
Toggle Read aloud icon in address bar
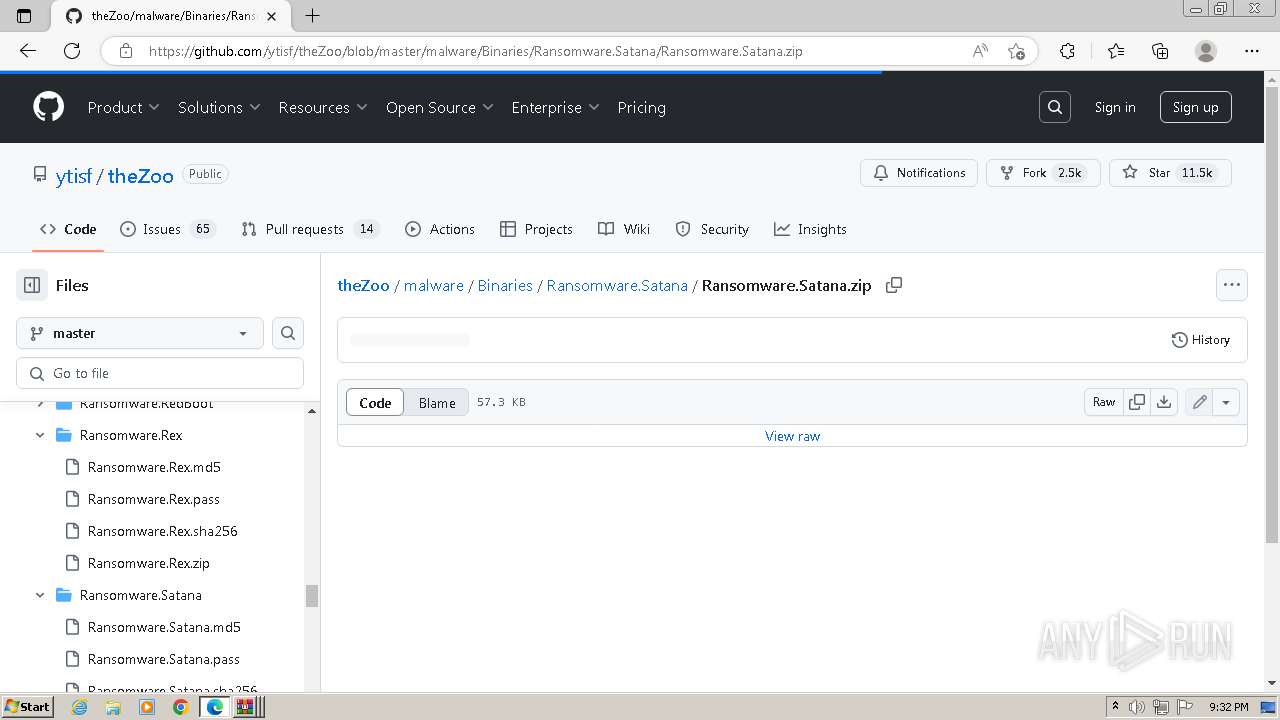pos(980,51)
